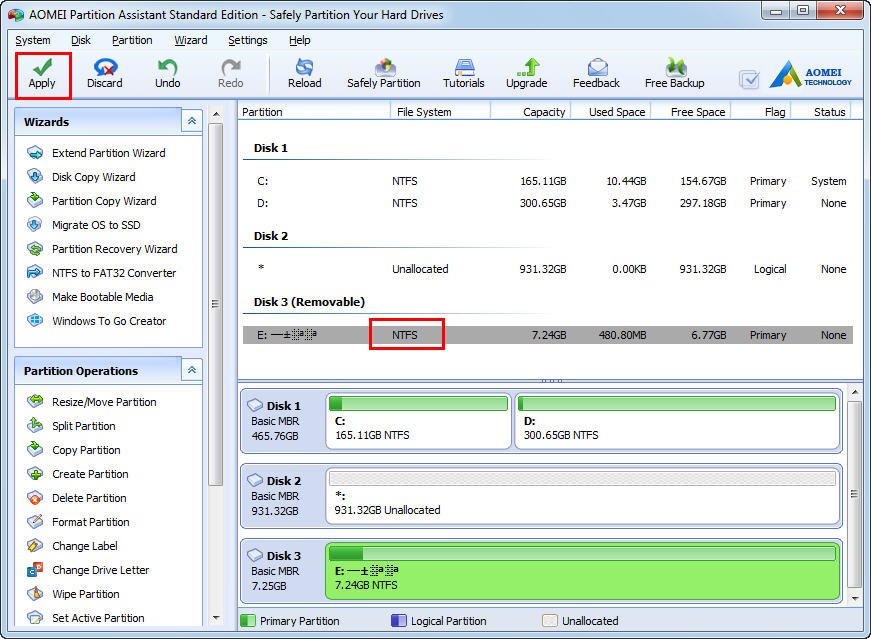Select Disk 2 Basic MBR header
Screen dimensions: 871x639
click(283, 495)
